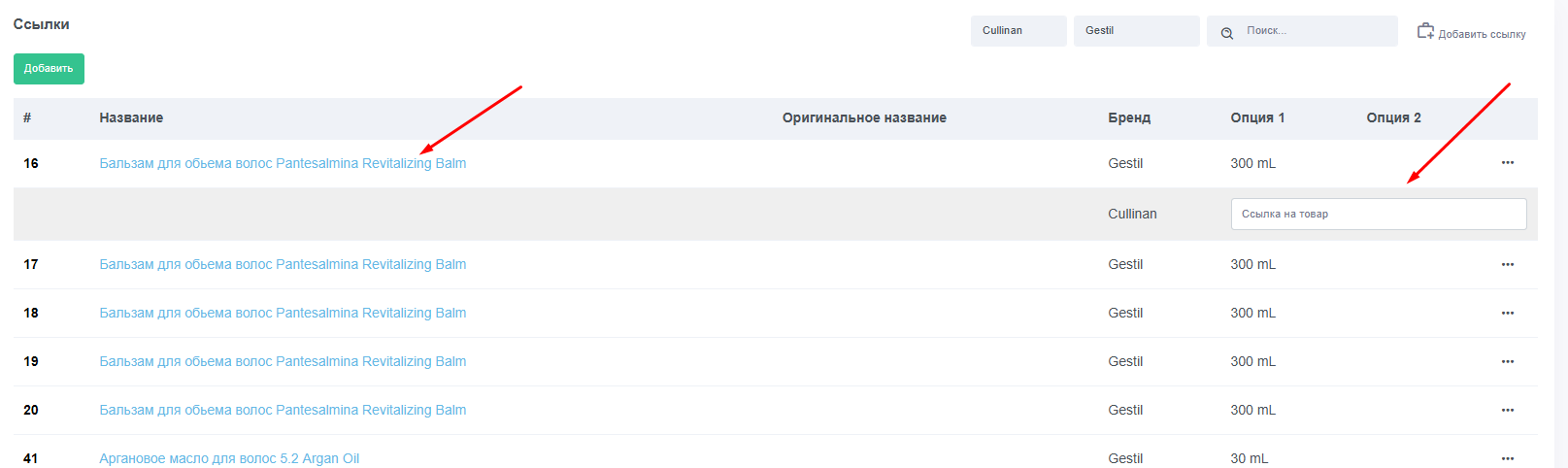Click the 'Бренд' column header
Viewport: 1568px width, 468px height.
click(x=1128, y=117)
